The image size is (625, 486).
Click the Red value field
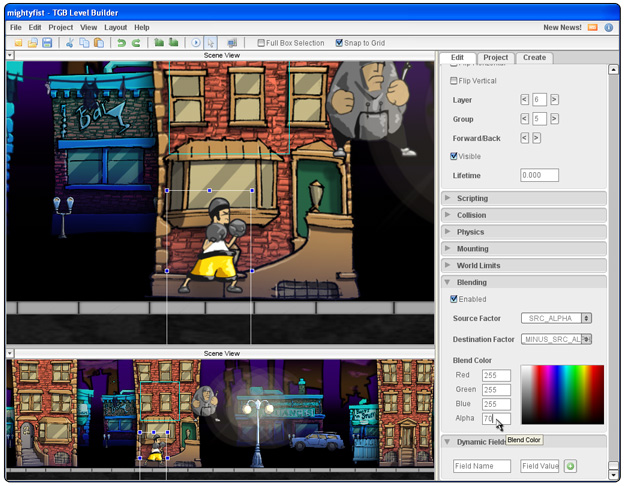click(x=496, y=375)
